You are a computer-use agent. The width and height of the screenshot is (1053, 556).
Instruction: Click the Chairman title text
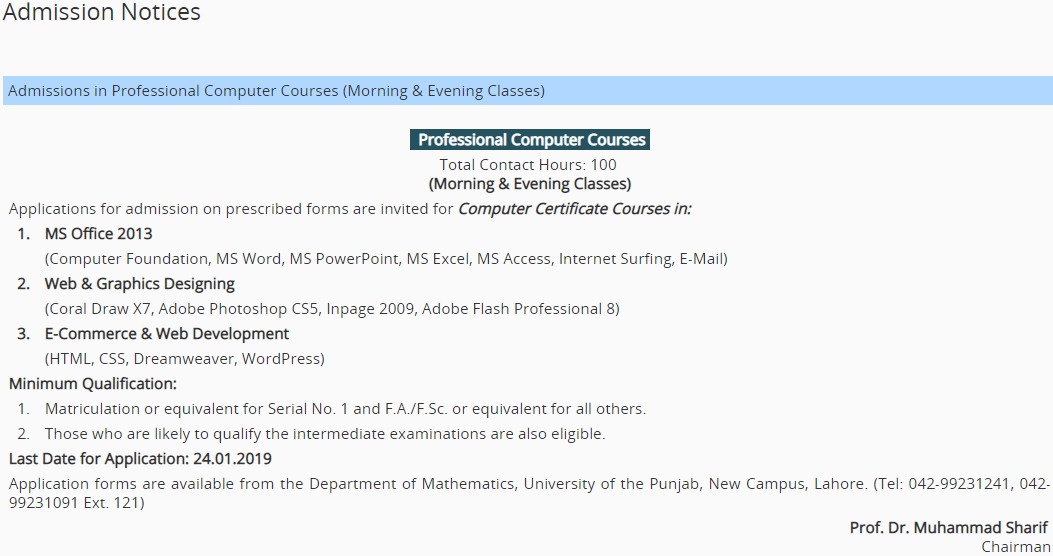click(x=1015, y=547)
